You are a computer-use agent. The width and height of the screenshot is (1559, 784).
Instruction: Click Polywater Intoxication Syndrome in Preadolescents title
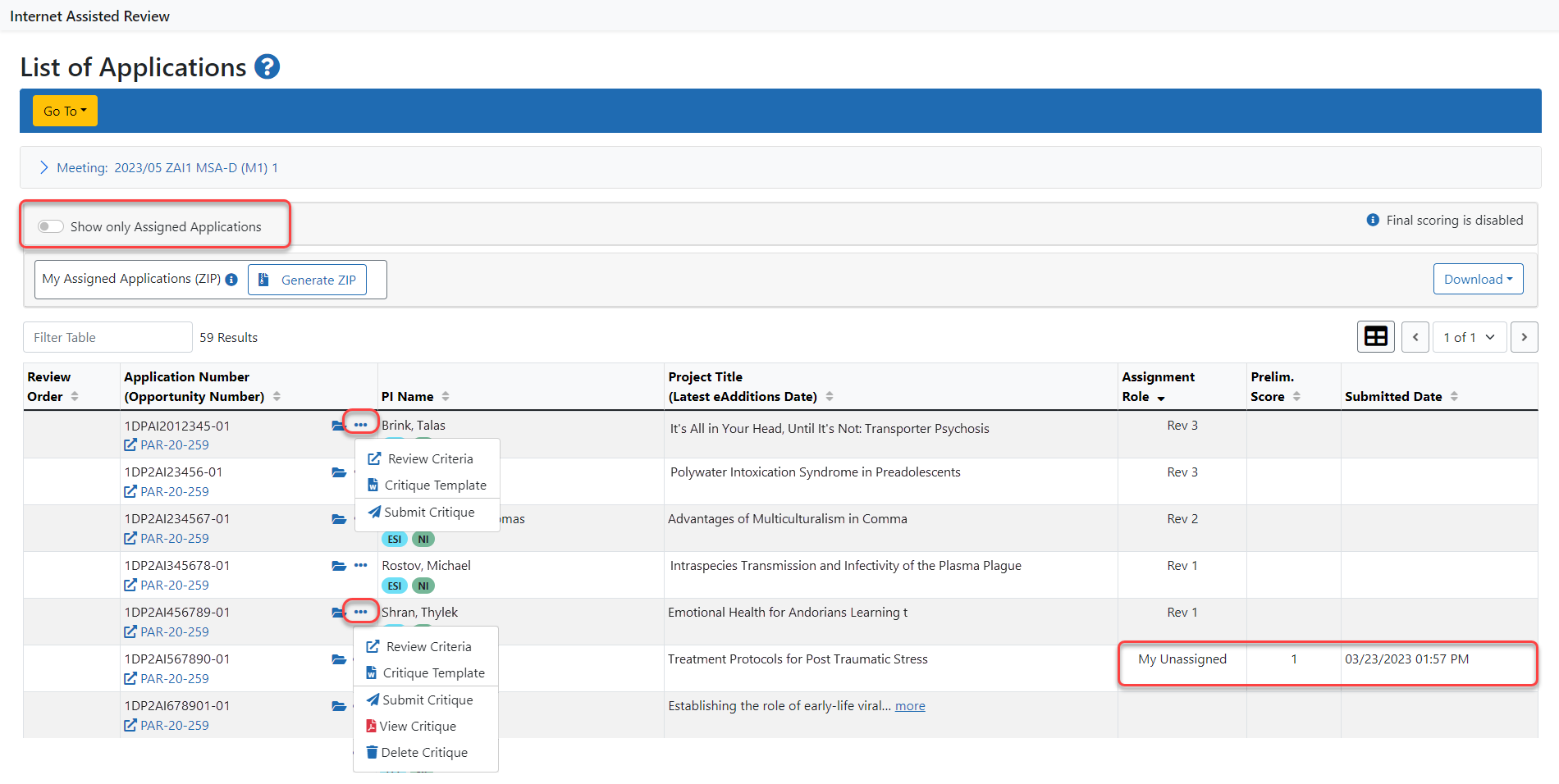(816, 472)
